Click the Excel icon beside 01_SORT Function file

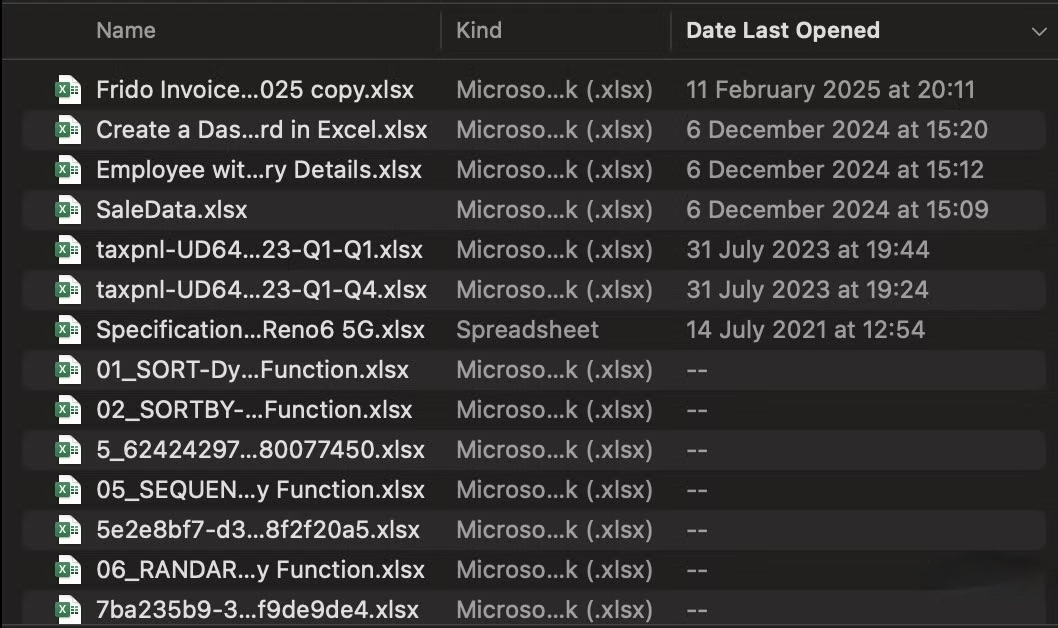pyautogui.click(x=67, y=369)
